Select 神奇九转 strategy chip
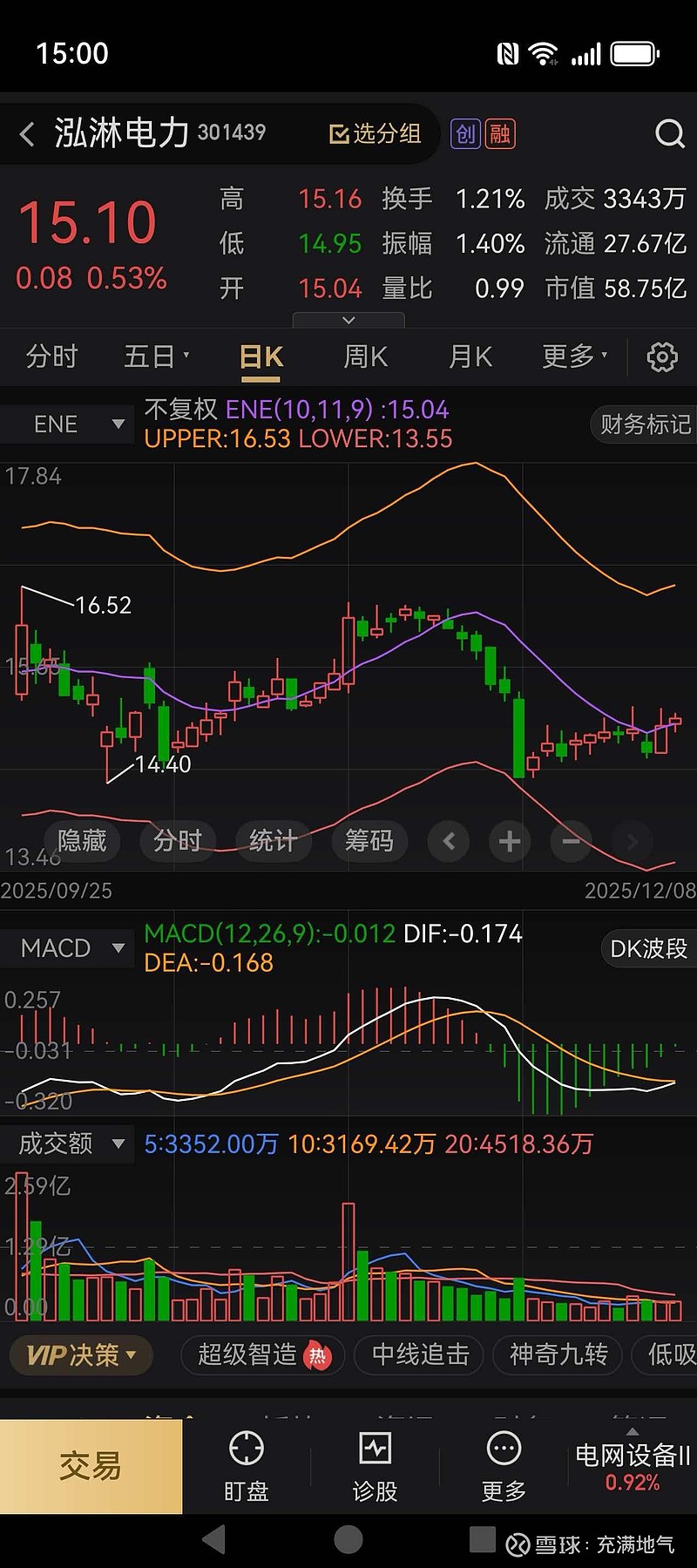This screenshot has height=1568, width=697. 558,1355
